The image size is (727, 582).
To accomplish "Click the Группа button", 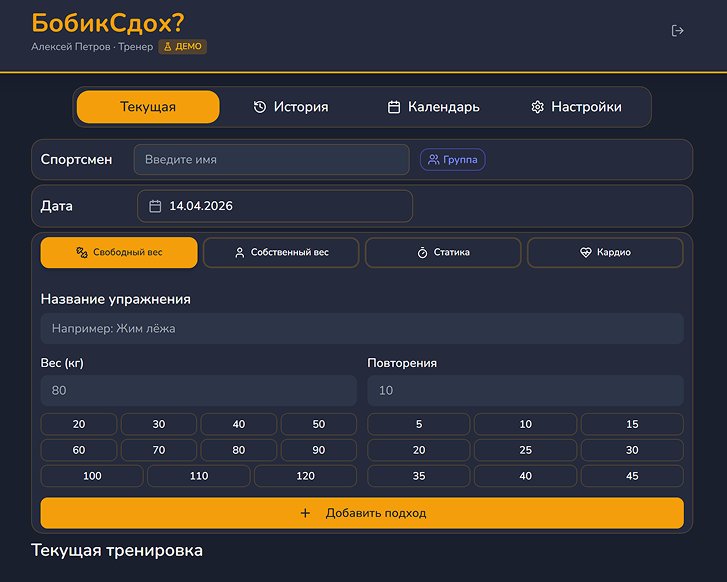I will click(453, 160).
